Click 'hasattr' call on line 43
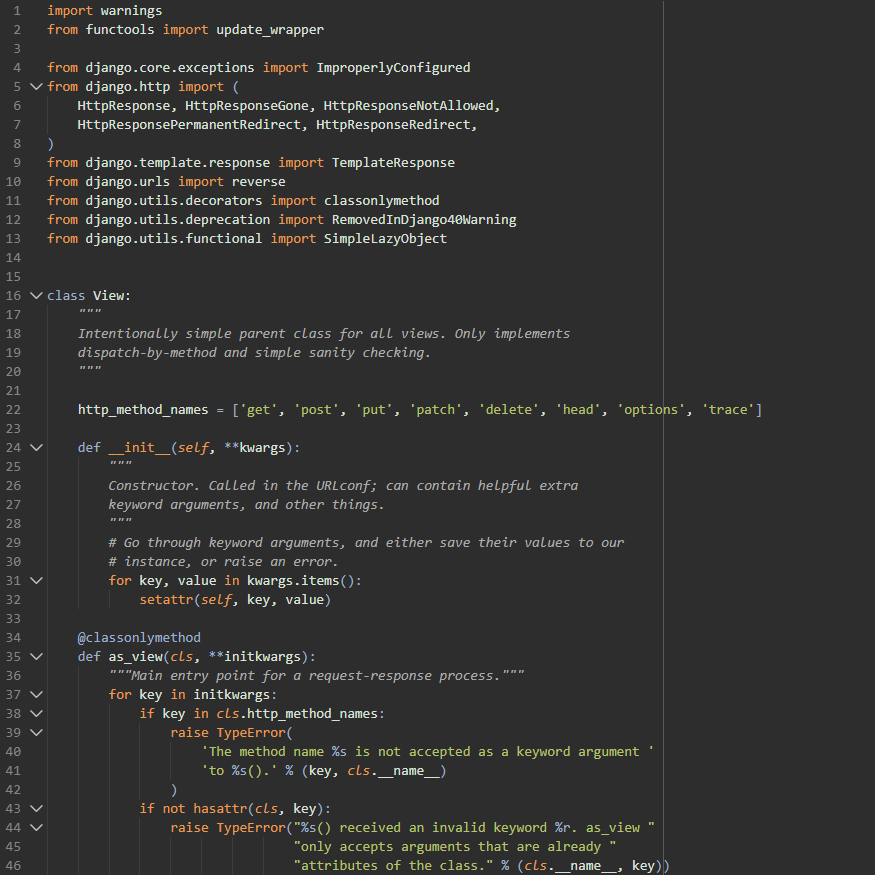 (220, 809)
